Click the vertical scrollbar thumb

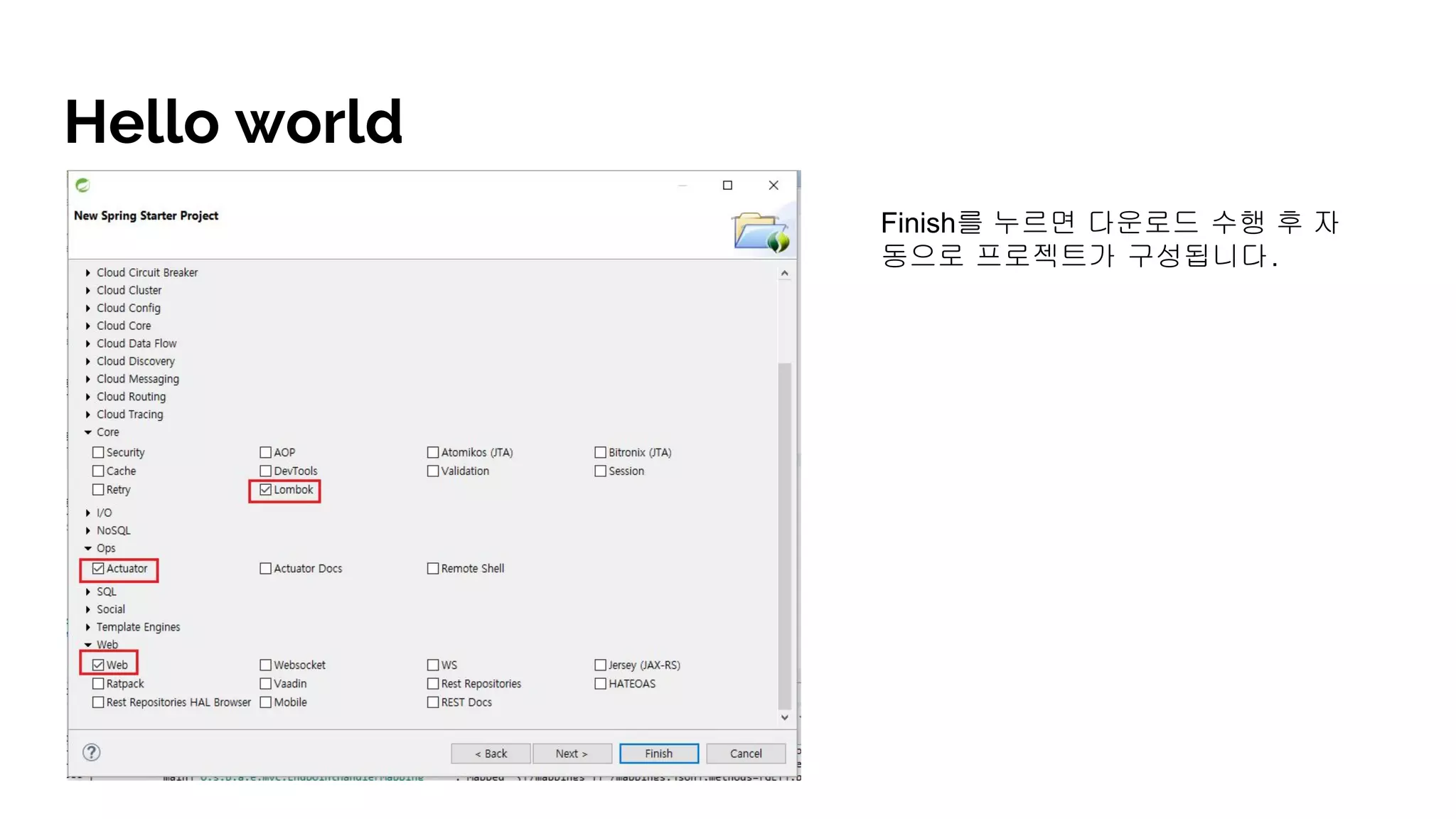[784, 536]
